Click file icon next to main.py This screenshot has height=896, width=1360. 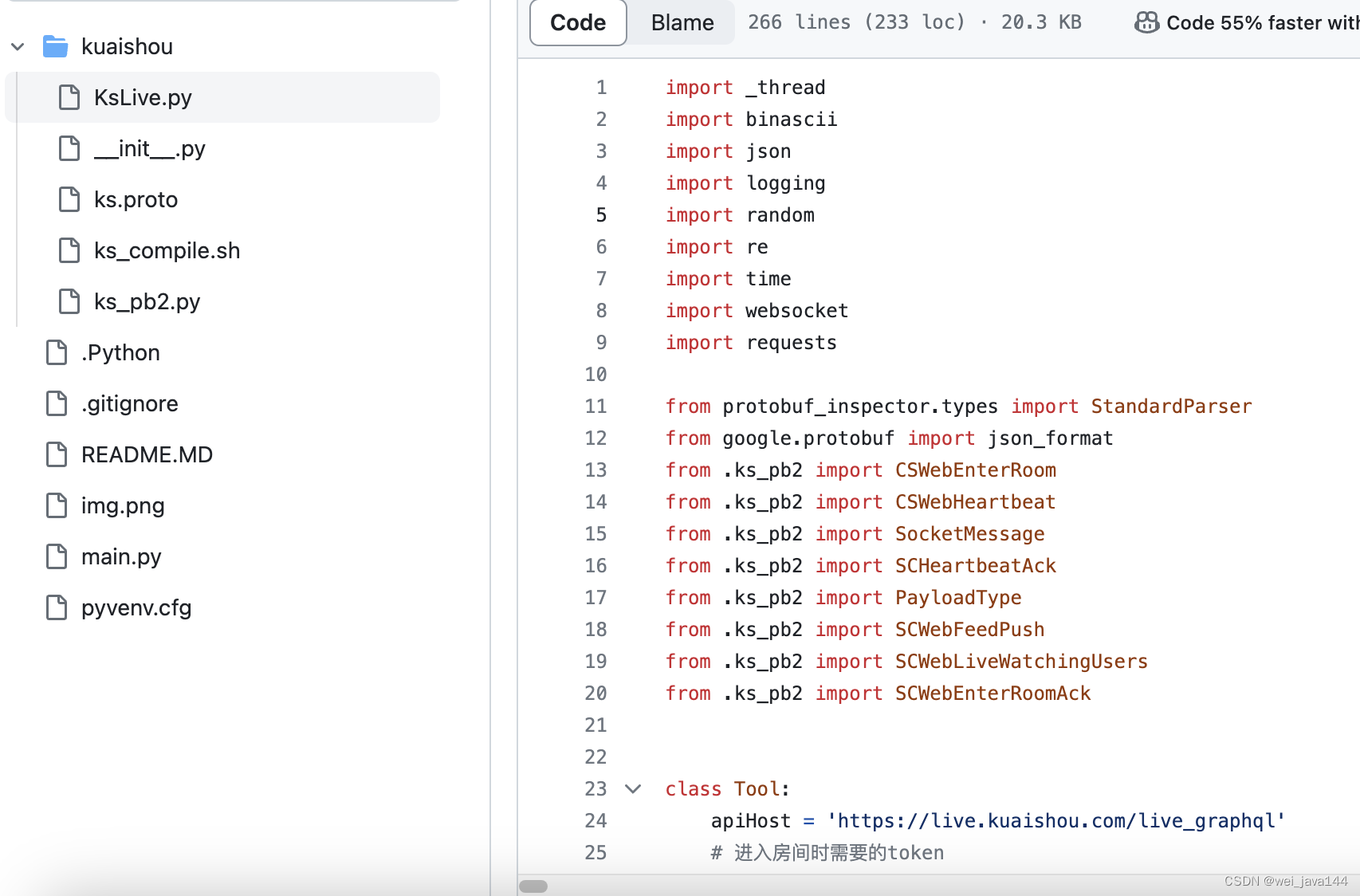coord(57,556)
